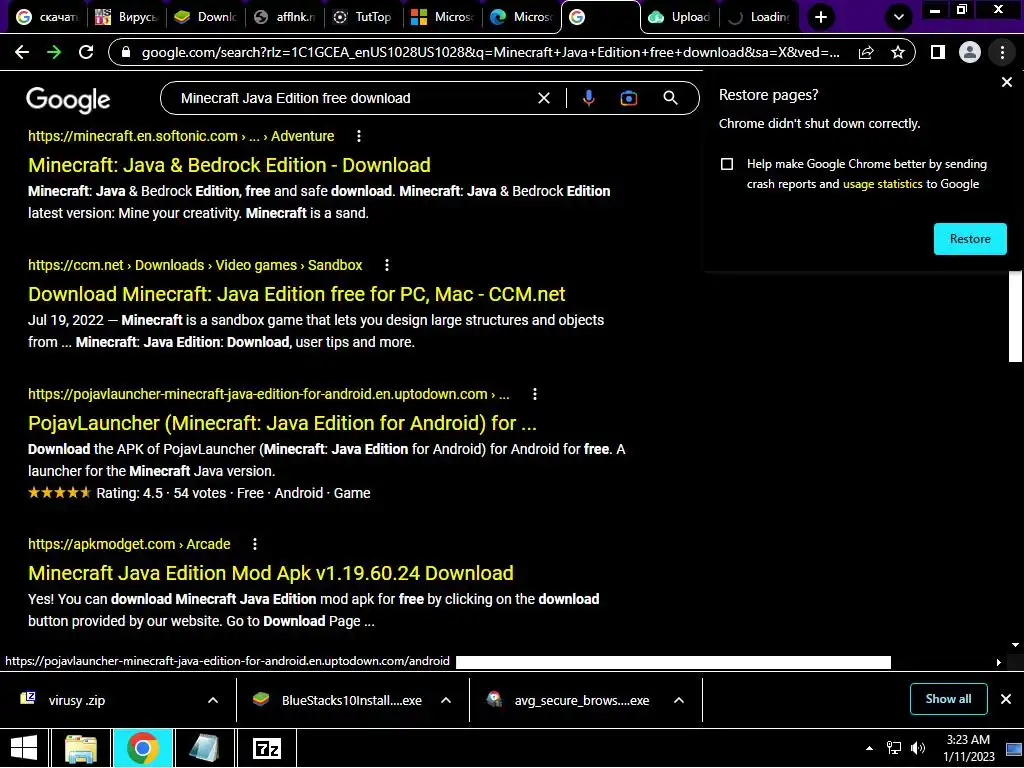Switch to the Вирусы tab
The image size is (1024, 768).
tap(127, 17)
